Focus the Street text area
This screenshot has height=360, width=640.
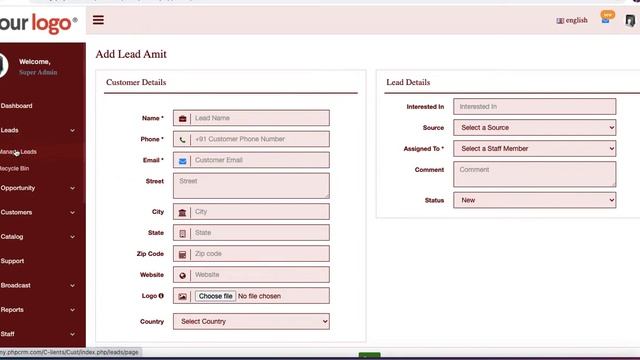point(251,186)
